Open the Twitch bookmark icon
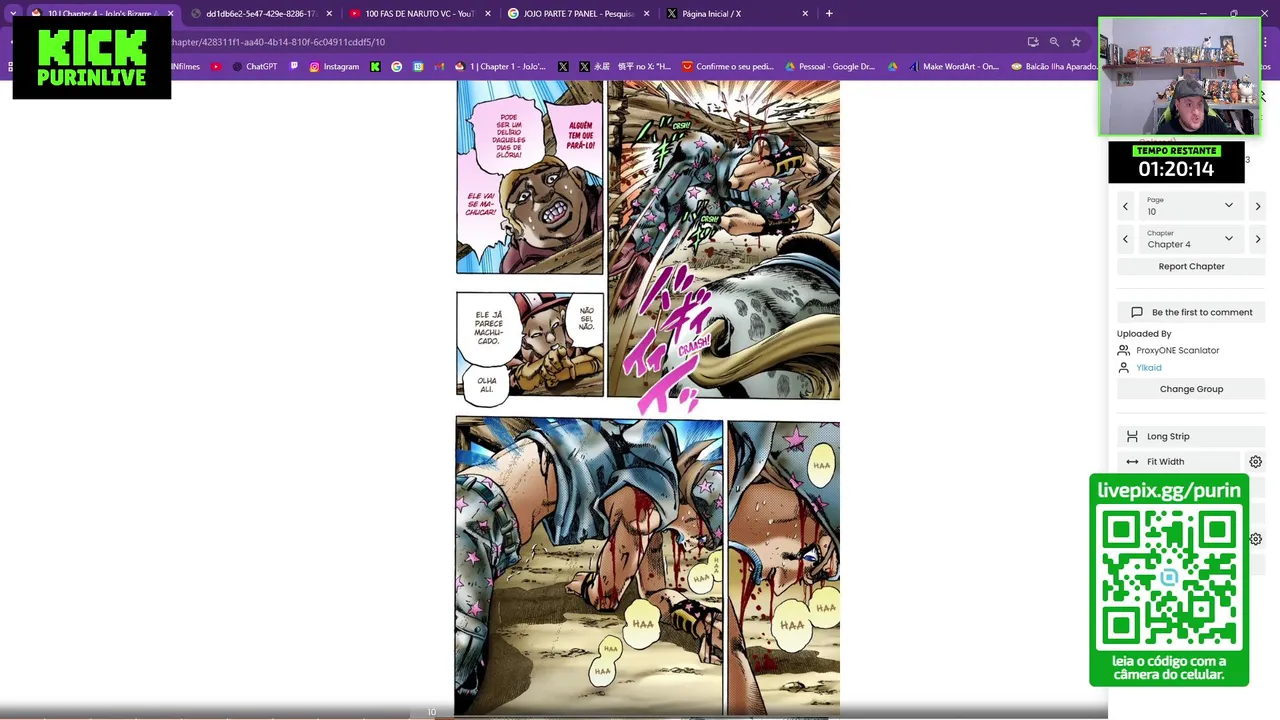The height and width of the screenshot is (720, 1280). coord(294,67)
